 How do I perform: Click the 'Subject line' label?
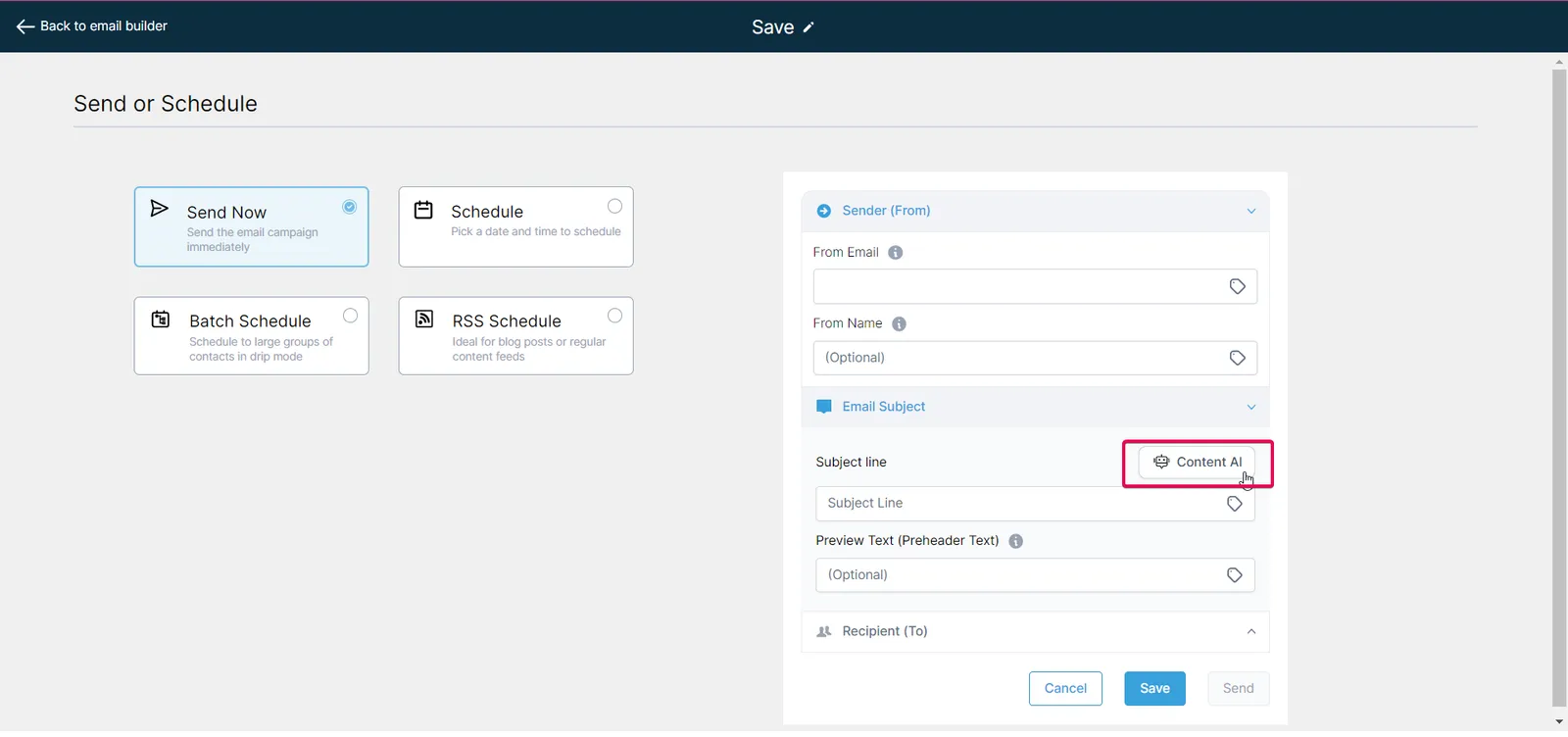(x=851, y=463)
